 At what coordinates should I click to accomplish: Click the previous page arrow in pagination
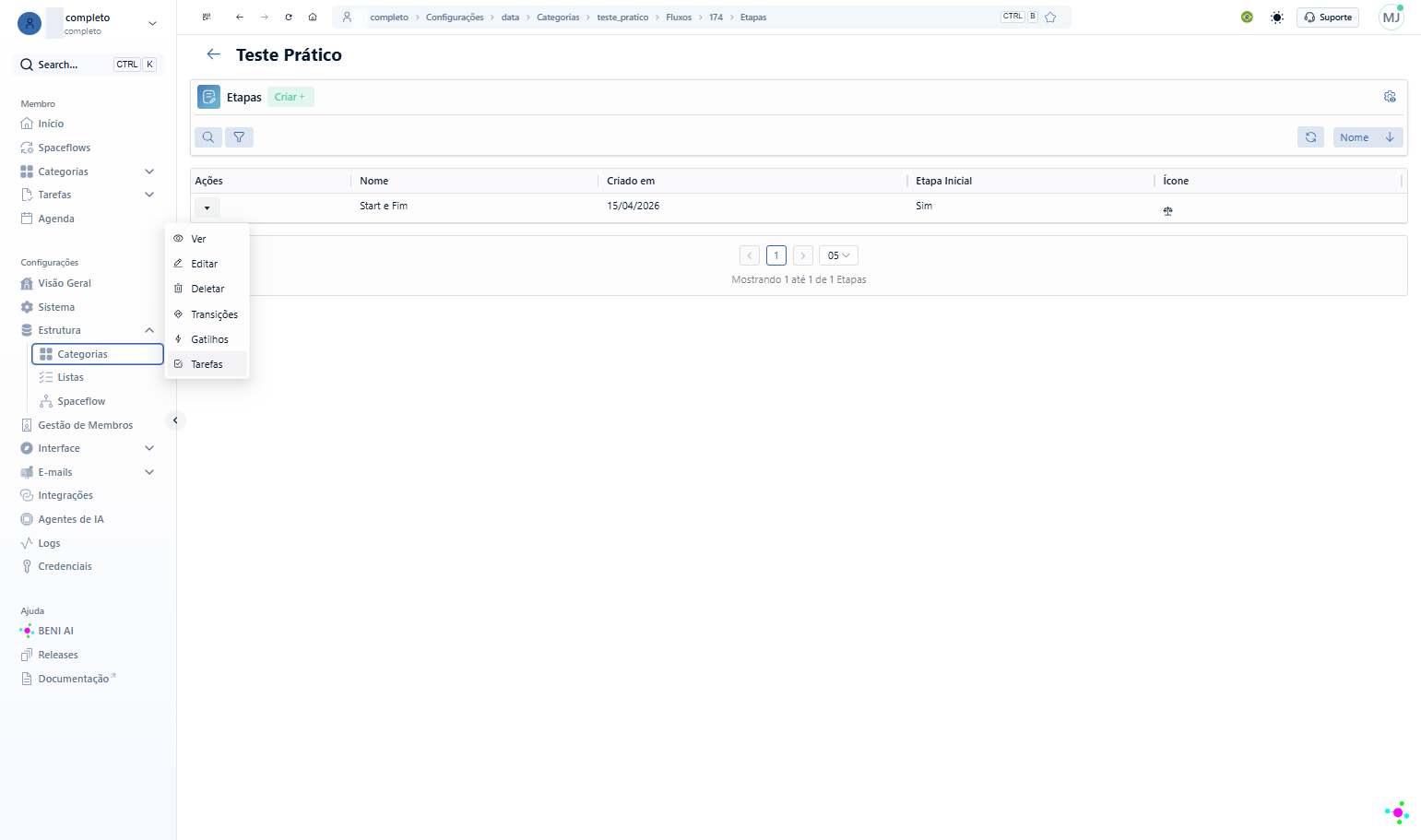[750, 255]
